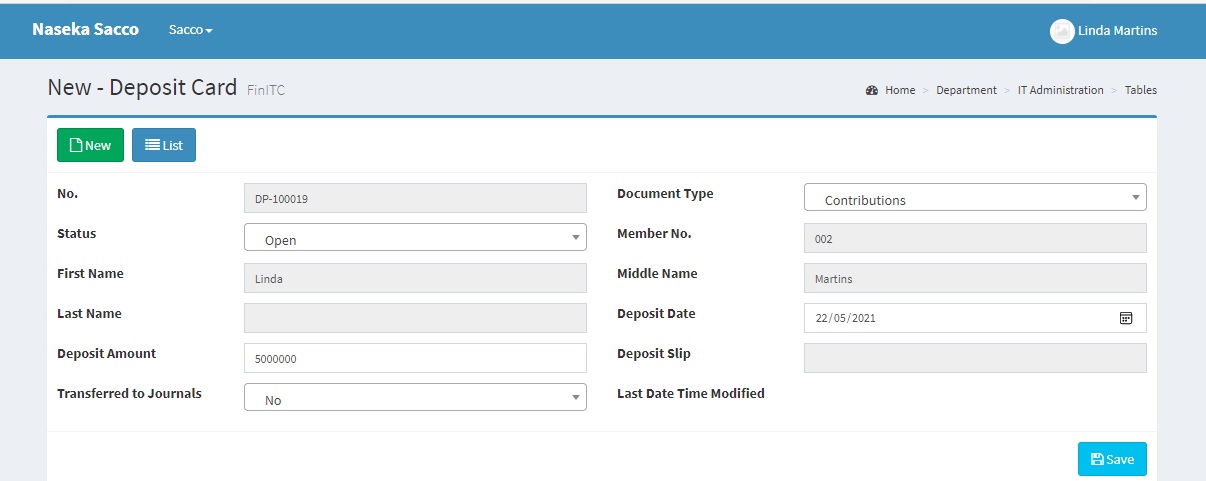Click the Deposit Amount input field
Screen dimensions: 1206x481
(415, 358)
